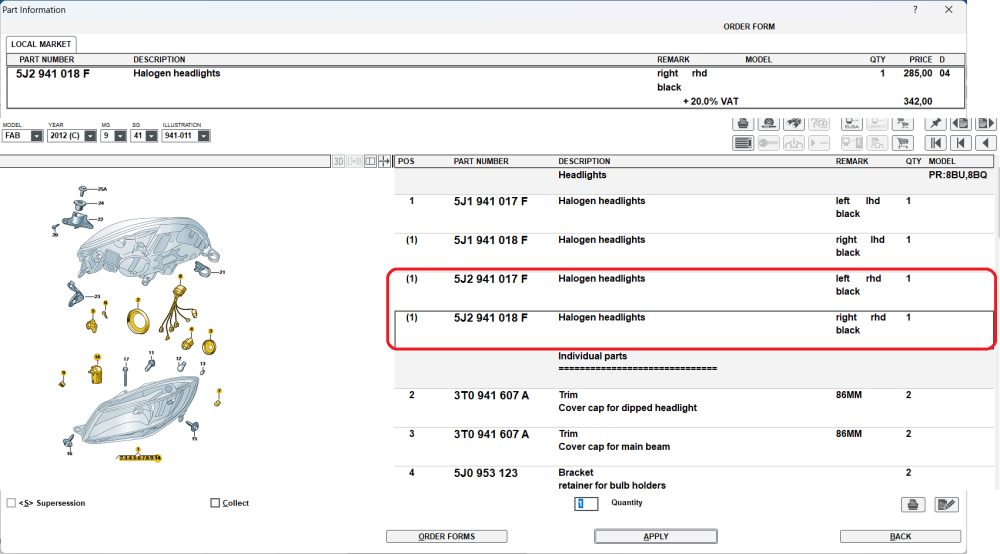Click the 342,00 price with VAT
Image resolution: width=1000 pixels, height=554 pixels.
point(918,101)
